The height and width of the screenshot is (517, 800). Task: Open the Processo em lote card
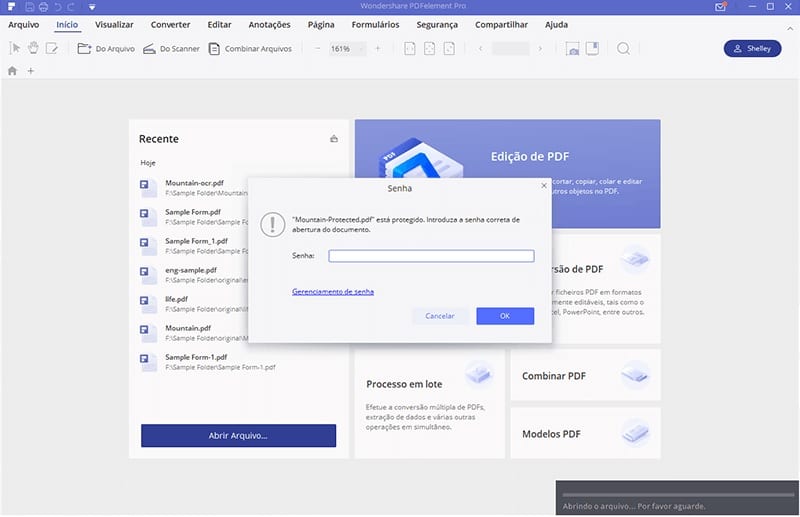point(430,404)
